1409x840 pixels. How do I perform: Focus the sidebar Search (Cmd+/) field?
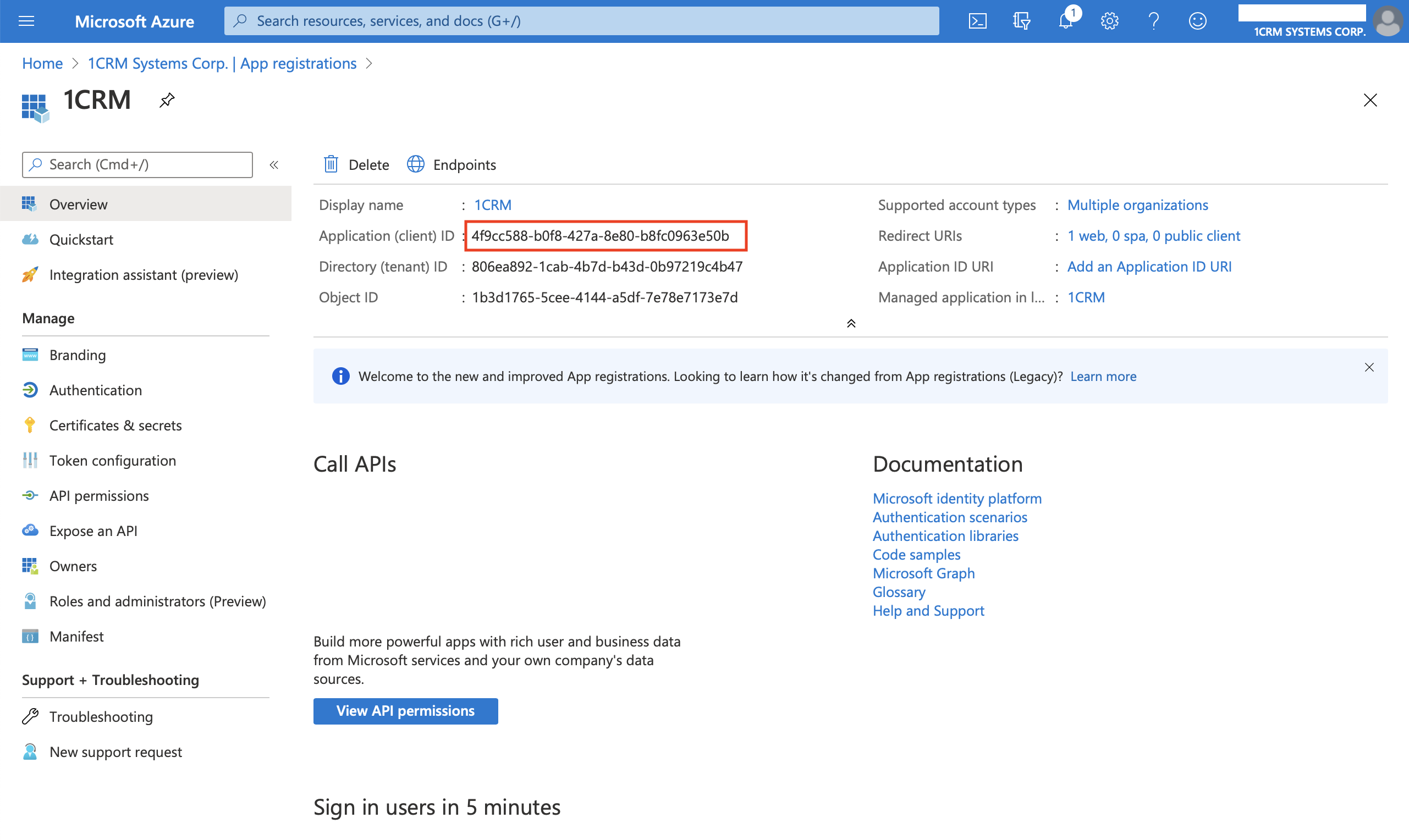pyautogui.click(x=137, y=165)
